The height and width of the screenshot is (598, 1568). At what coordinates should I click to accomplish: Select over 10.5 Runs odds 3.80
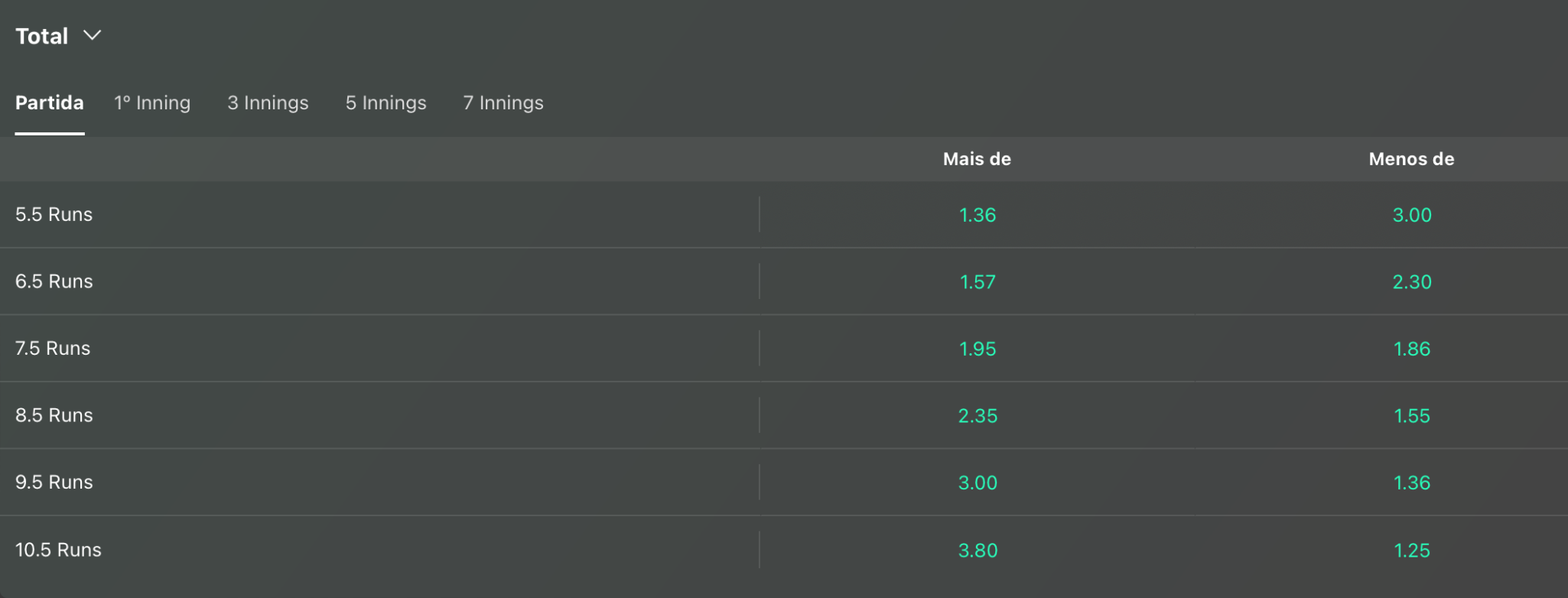click(x=978, y=550)
